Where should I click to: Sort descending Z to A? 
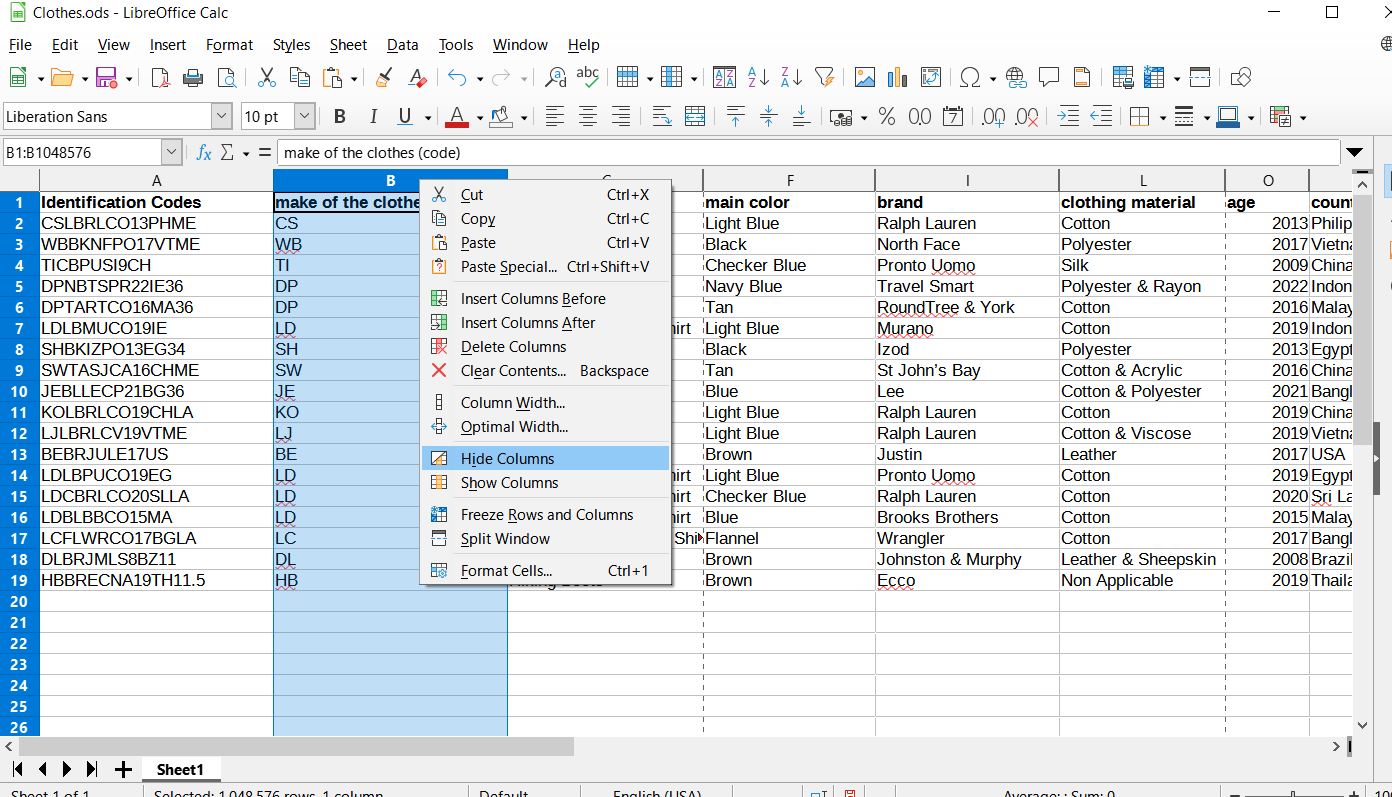[x=792, y=77]
